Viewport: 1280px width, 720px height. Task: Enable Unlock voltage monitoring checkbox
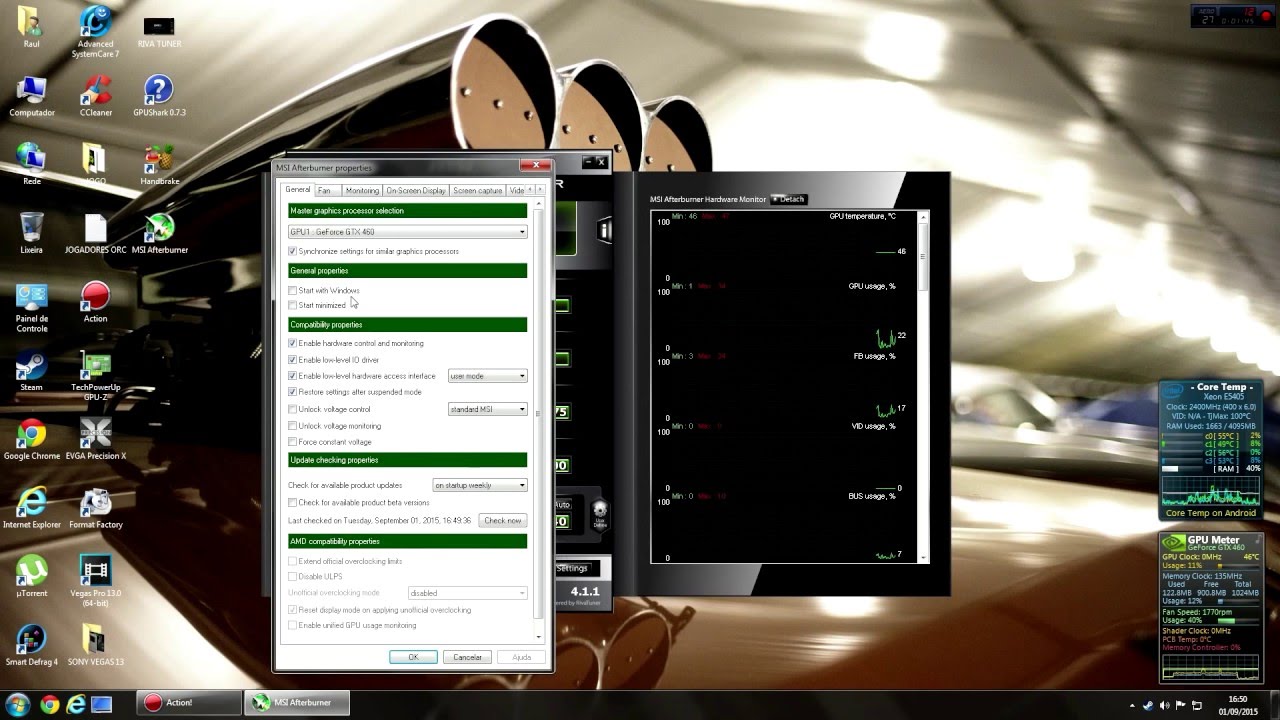point(292,425)
